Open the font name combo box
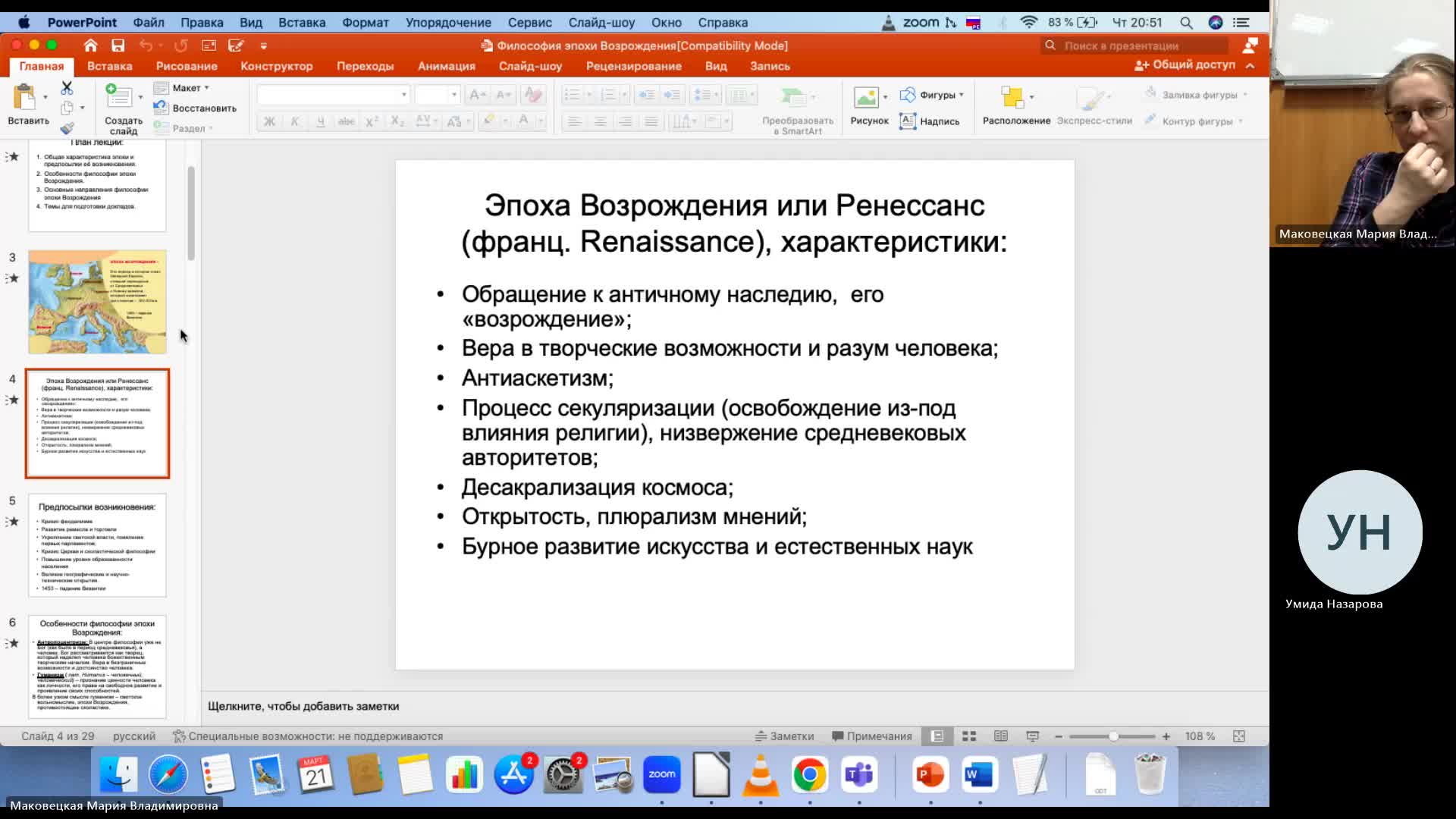 click(x=333, y=95)
